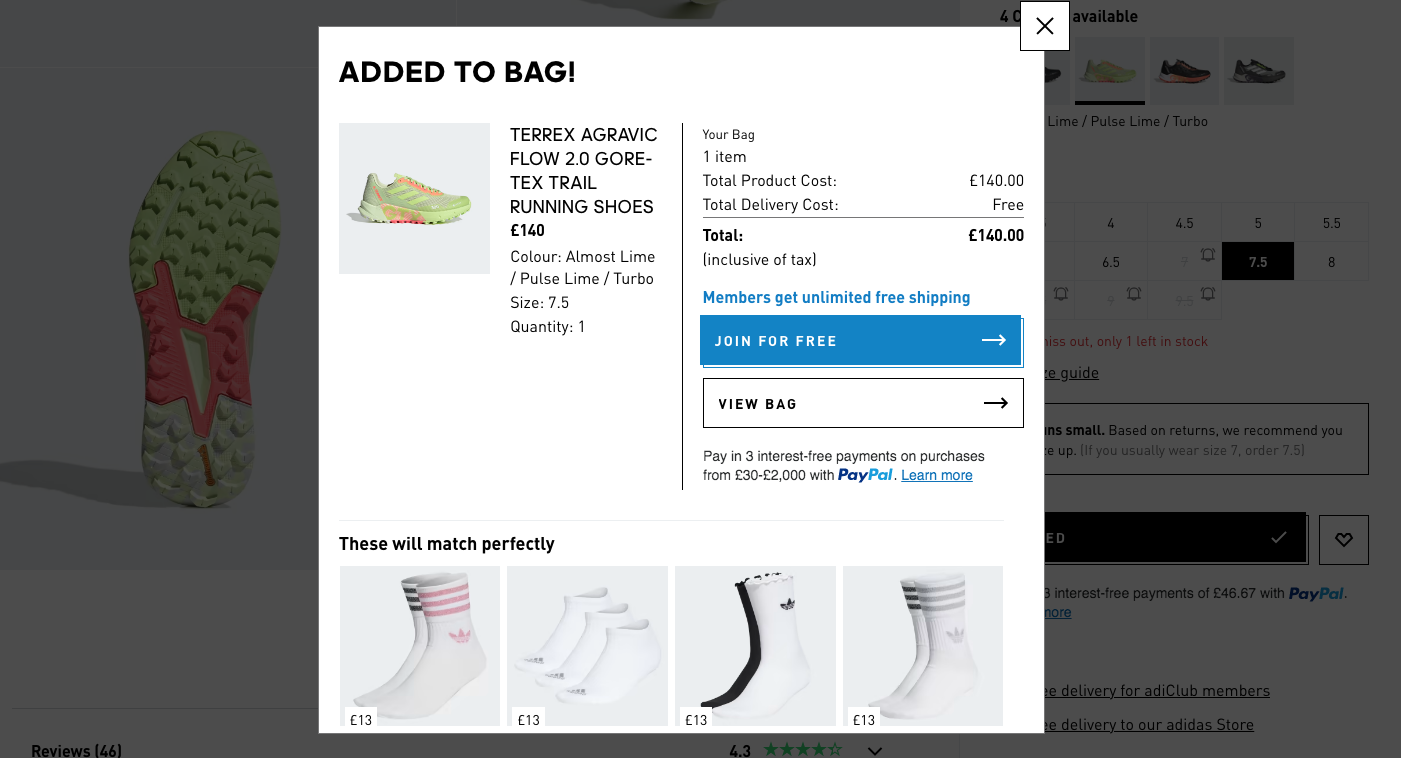This screenshot has width=1401, height=758.
Task: Click the View Bag button
Action: (x=862, y=403)
